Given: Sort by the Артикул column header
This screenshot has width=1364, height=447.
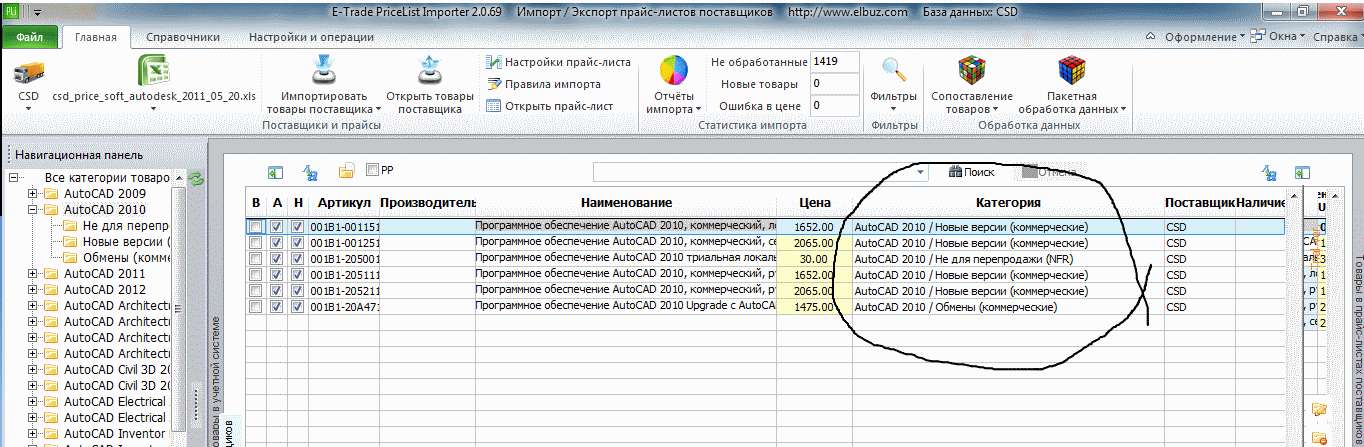Looking at the screenshot, I should click(343, 203).
